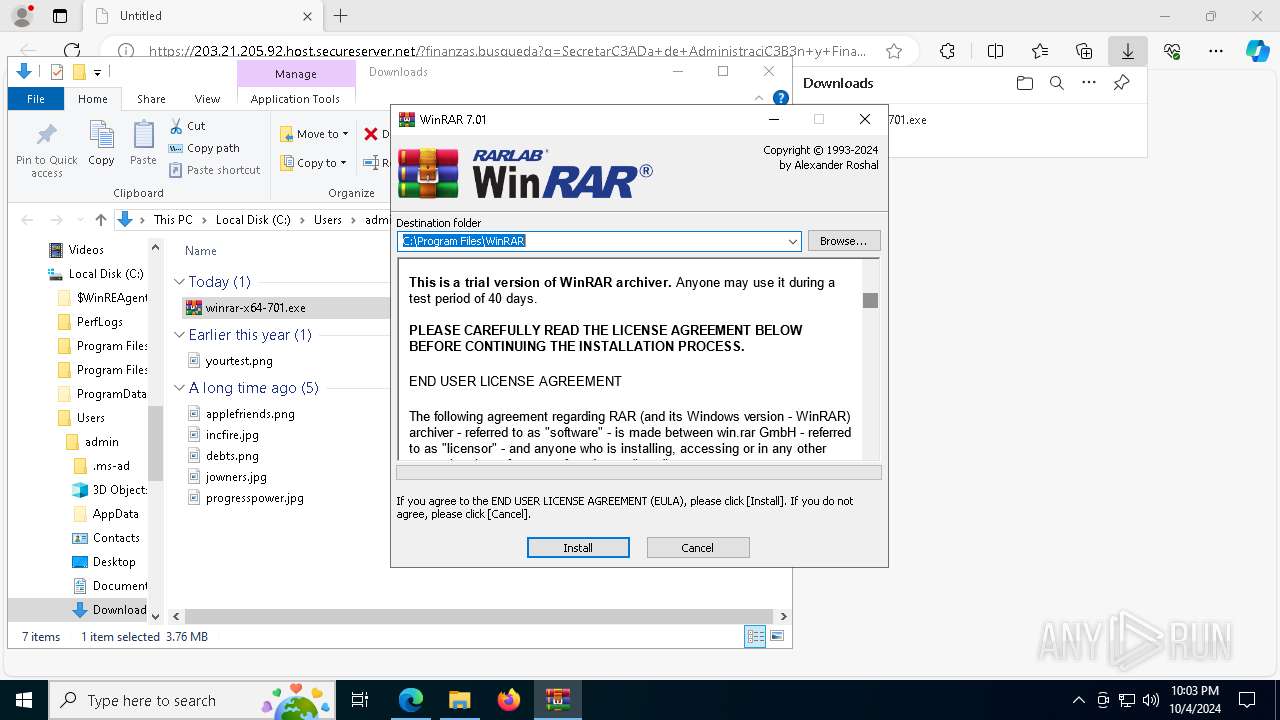Viewport: 1280px width, 720px height.
Task: Click the Name column header
Action: (x=201, y=251)
